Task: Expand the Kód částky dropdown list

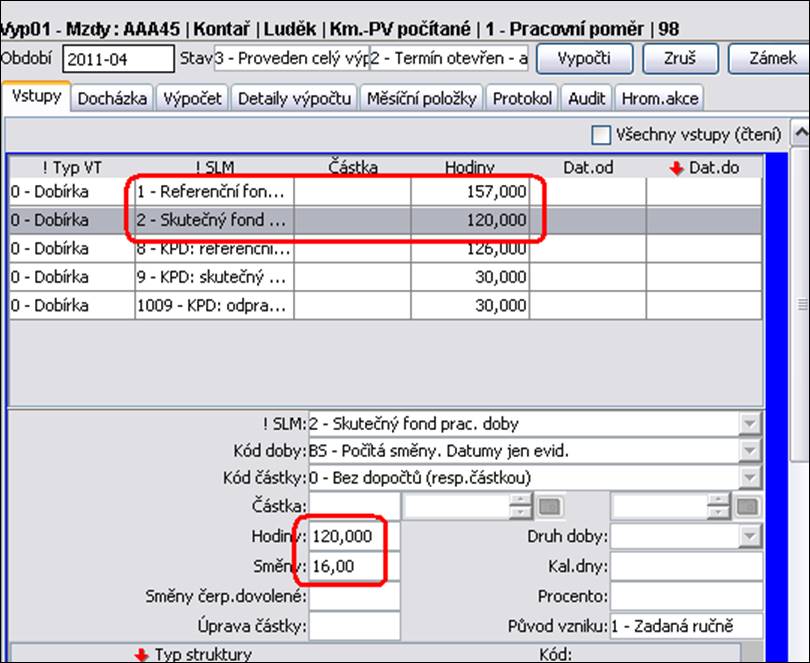Action: [x=749, y=479]
